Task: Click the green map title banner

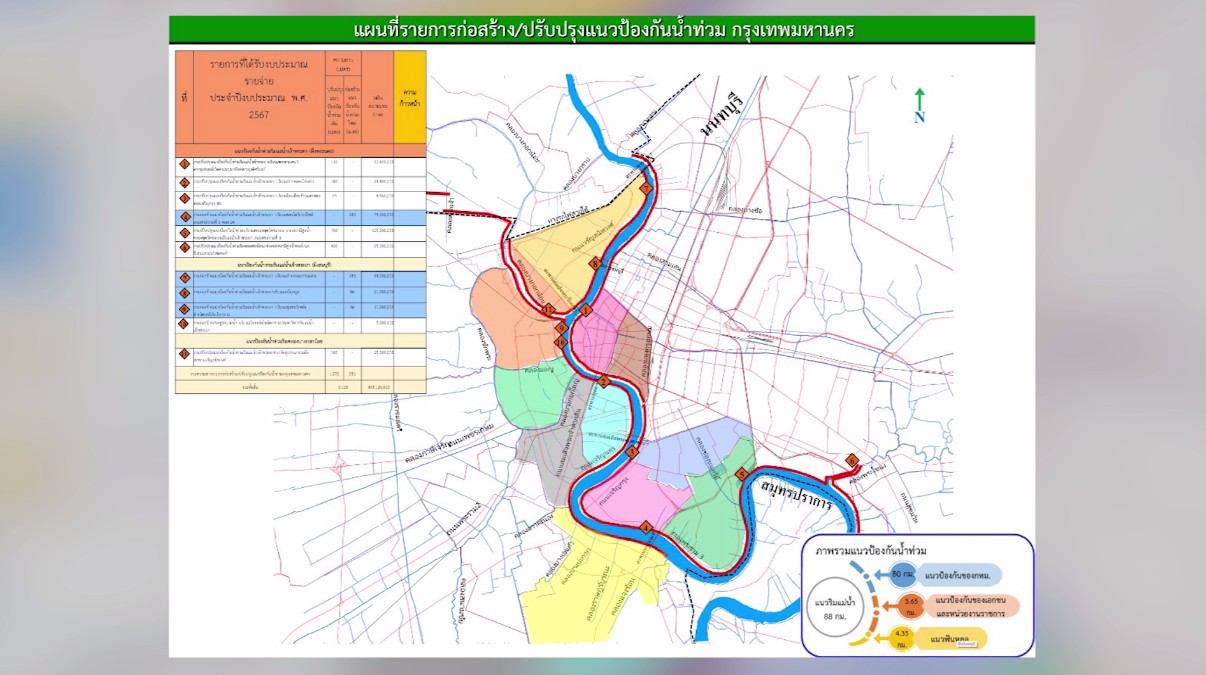Action: point(601,30)
